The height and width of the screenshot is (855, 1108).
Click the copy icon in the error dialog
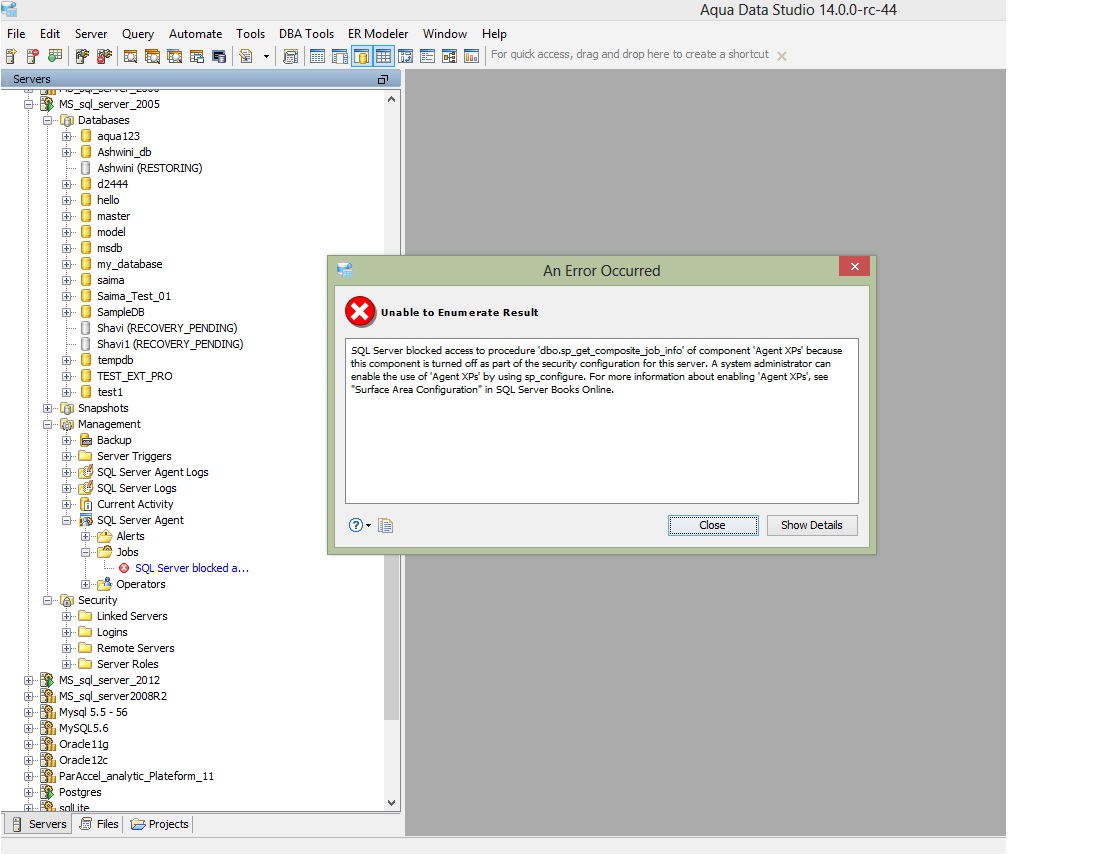pos(385,525)
